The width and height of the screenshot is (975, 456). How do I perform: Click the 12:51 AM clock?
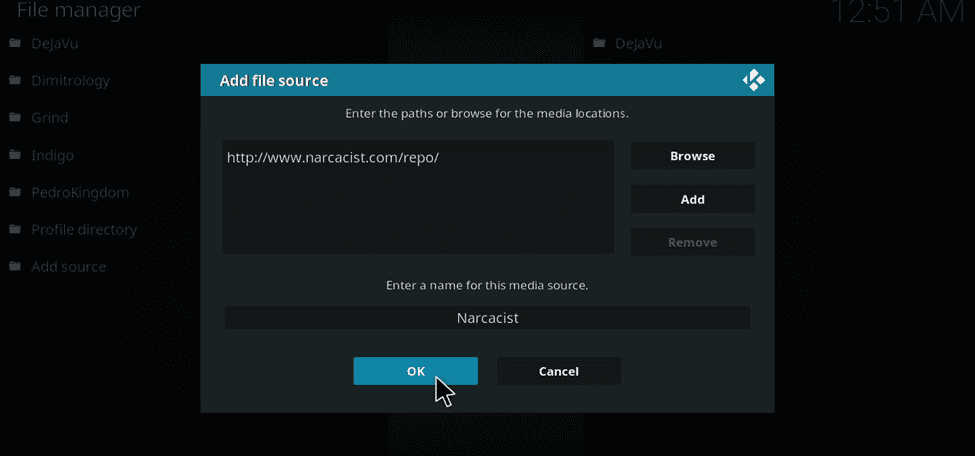898,12
